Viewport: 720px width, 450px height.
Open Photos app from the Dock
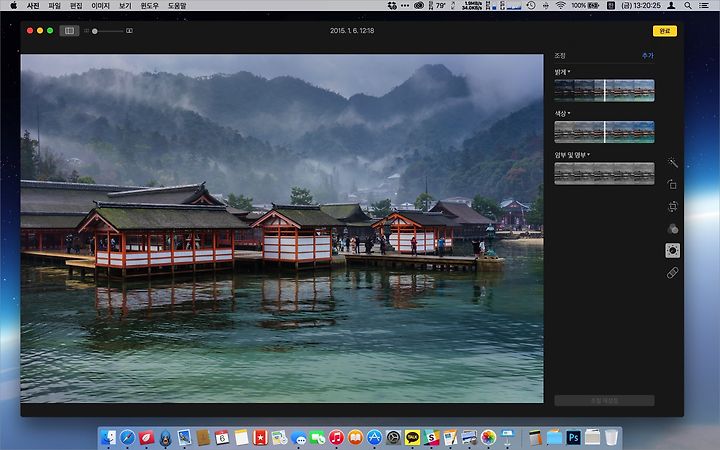point(489,437)
